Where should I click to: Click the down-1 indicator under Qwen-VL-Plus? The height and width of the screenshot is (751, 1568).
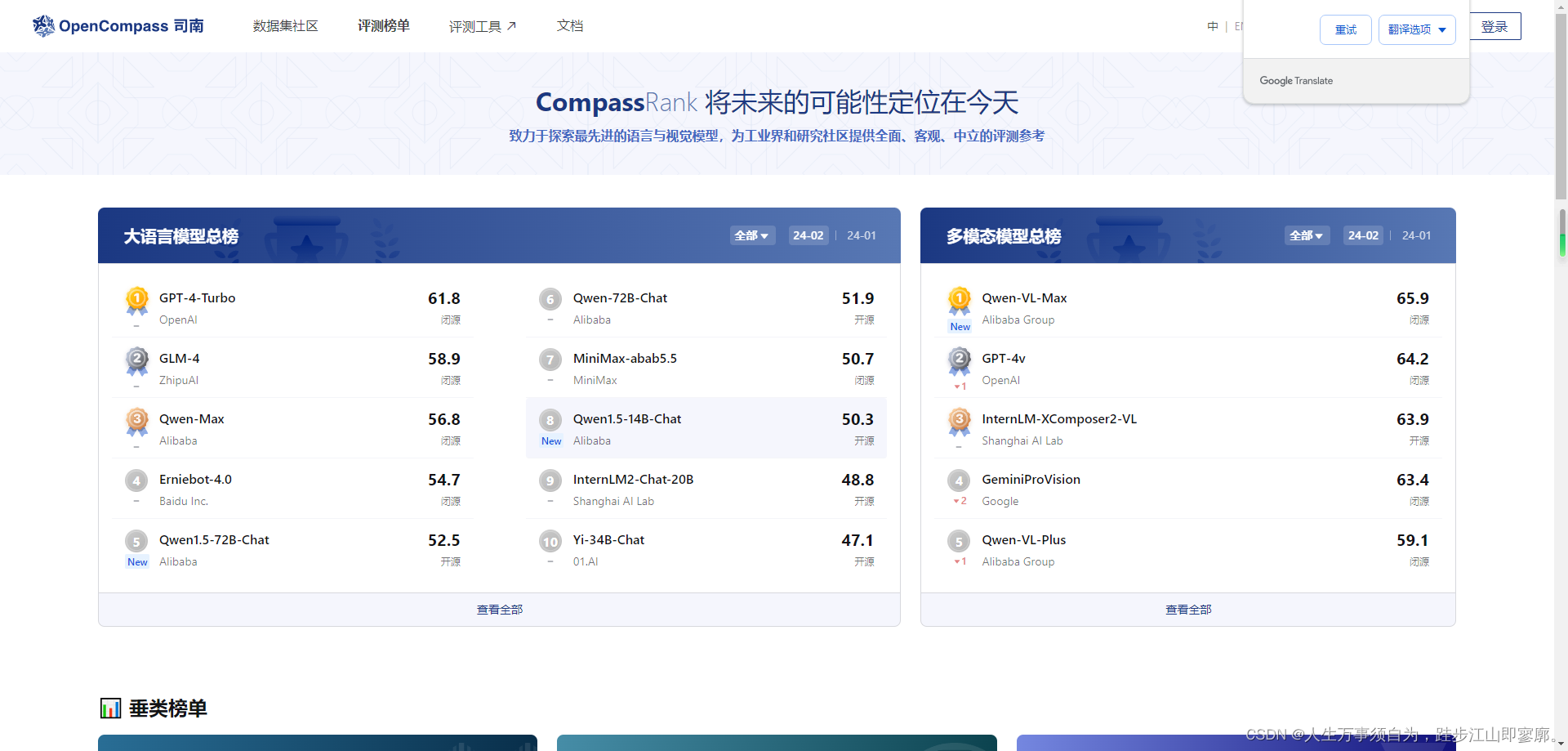click(x=960, y=561)
